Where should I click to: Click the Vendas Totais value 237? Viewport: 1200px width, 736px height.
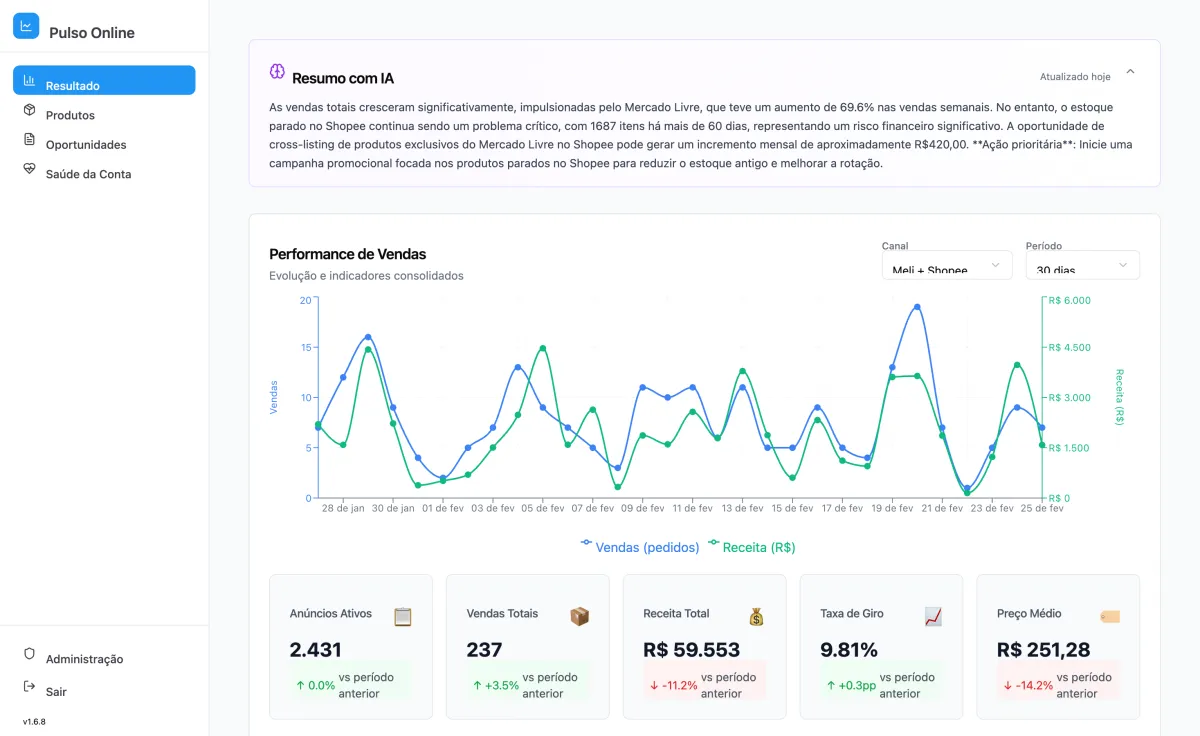tap(484, 650)
